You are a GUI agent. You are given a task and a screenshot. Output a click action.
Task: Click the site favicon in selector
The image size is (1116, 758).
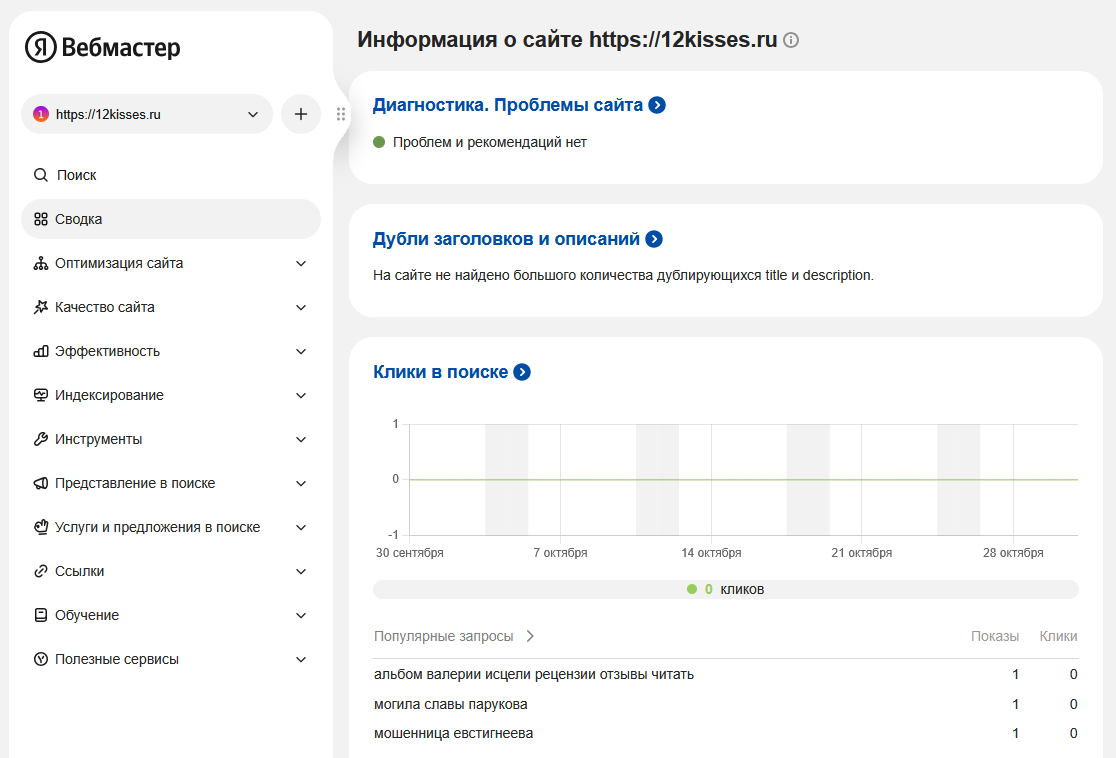[41, 114]
